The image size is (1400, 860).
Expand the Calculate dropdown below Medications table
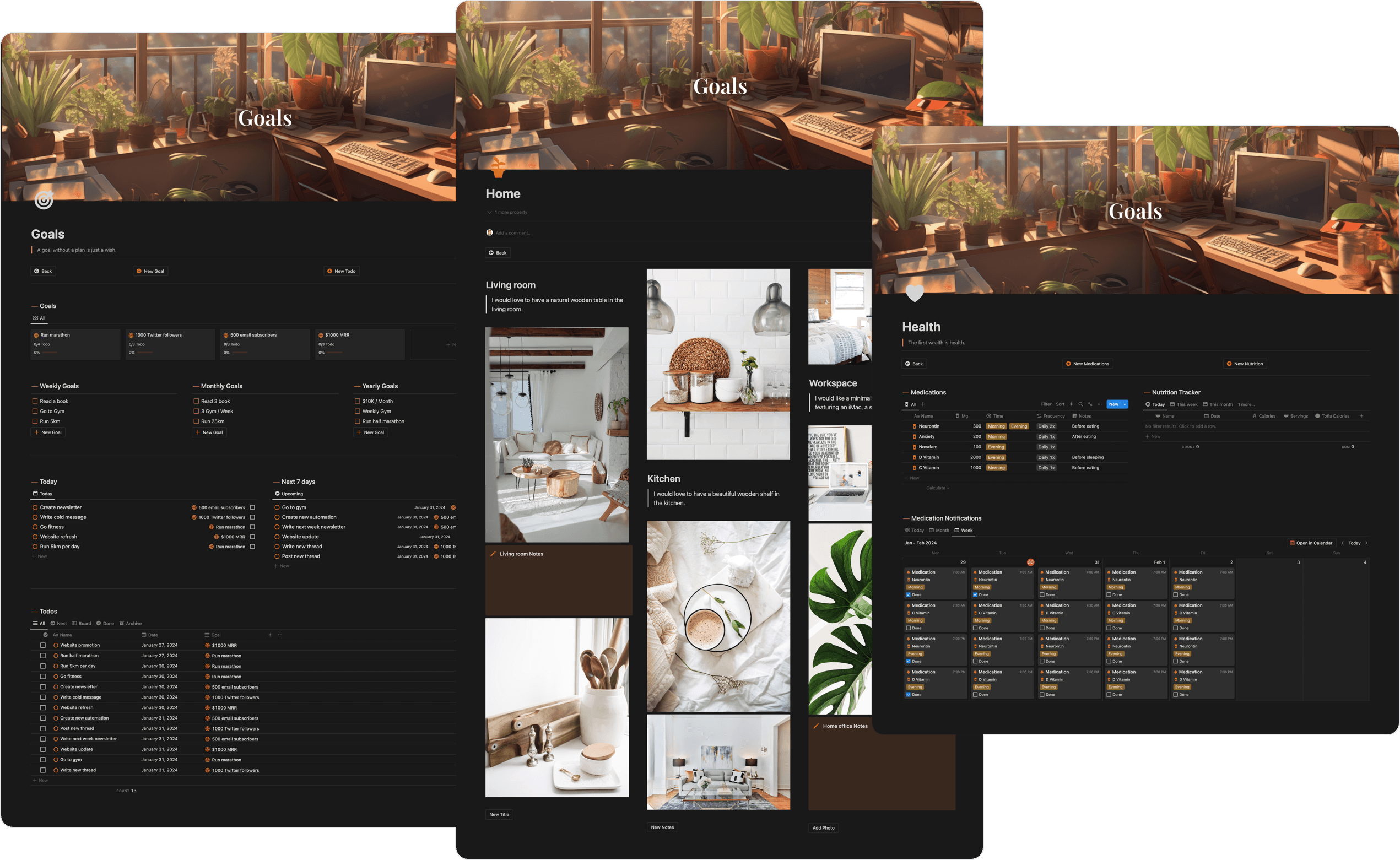point(937,488)
